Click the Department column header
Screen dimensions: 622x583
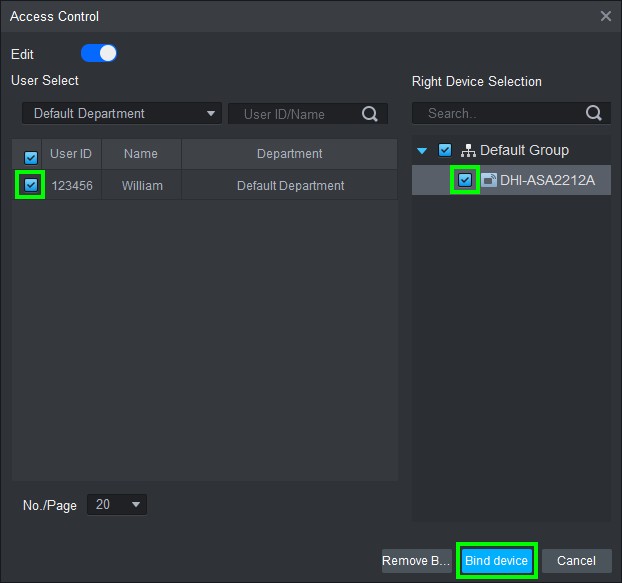click(x=289, y=154)
